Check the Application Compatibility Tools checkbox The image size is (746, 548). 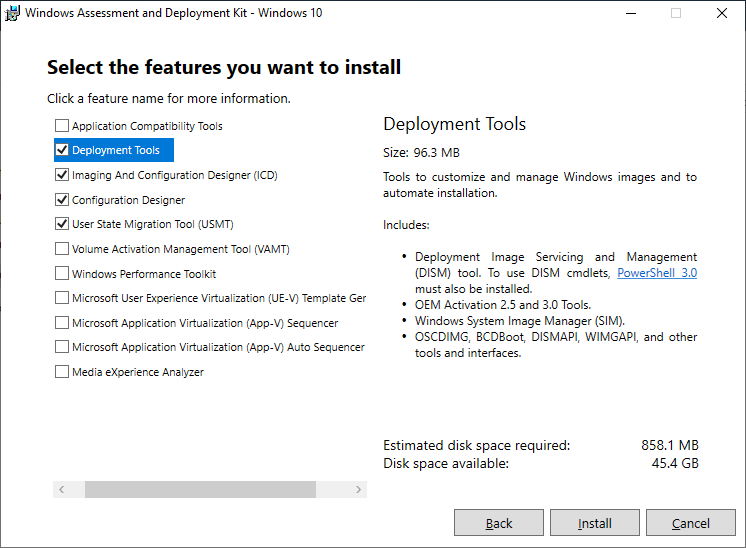62,126
